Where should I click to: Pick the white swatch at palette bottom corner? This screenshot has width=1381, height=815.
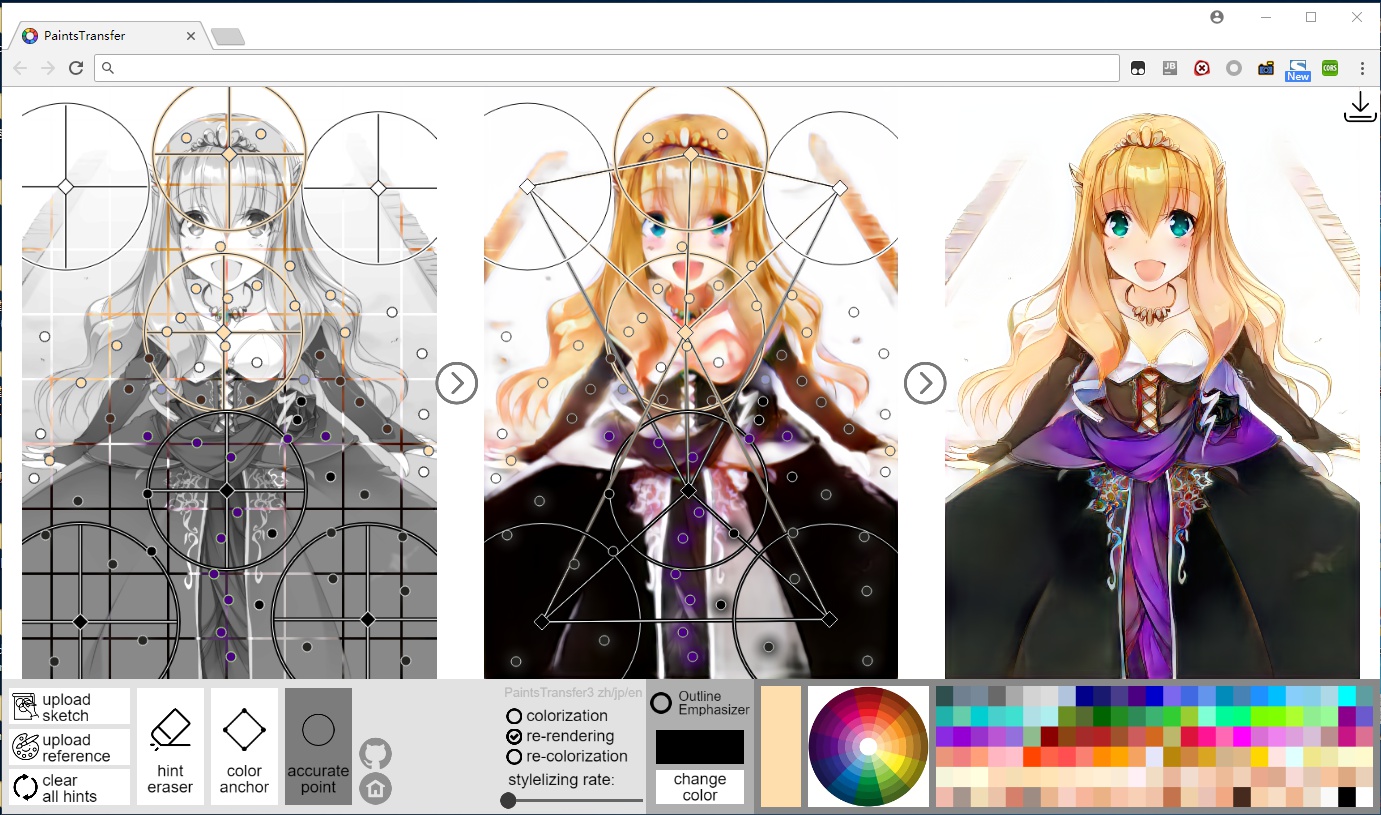click(x=1365, y=797)
